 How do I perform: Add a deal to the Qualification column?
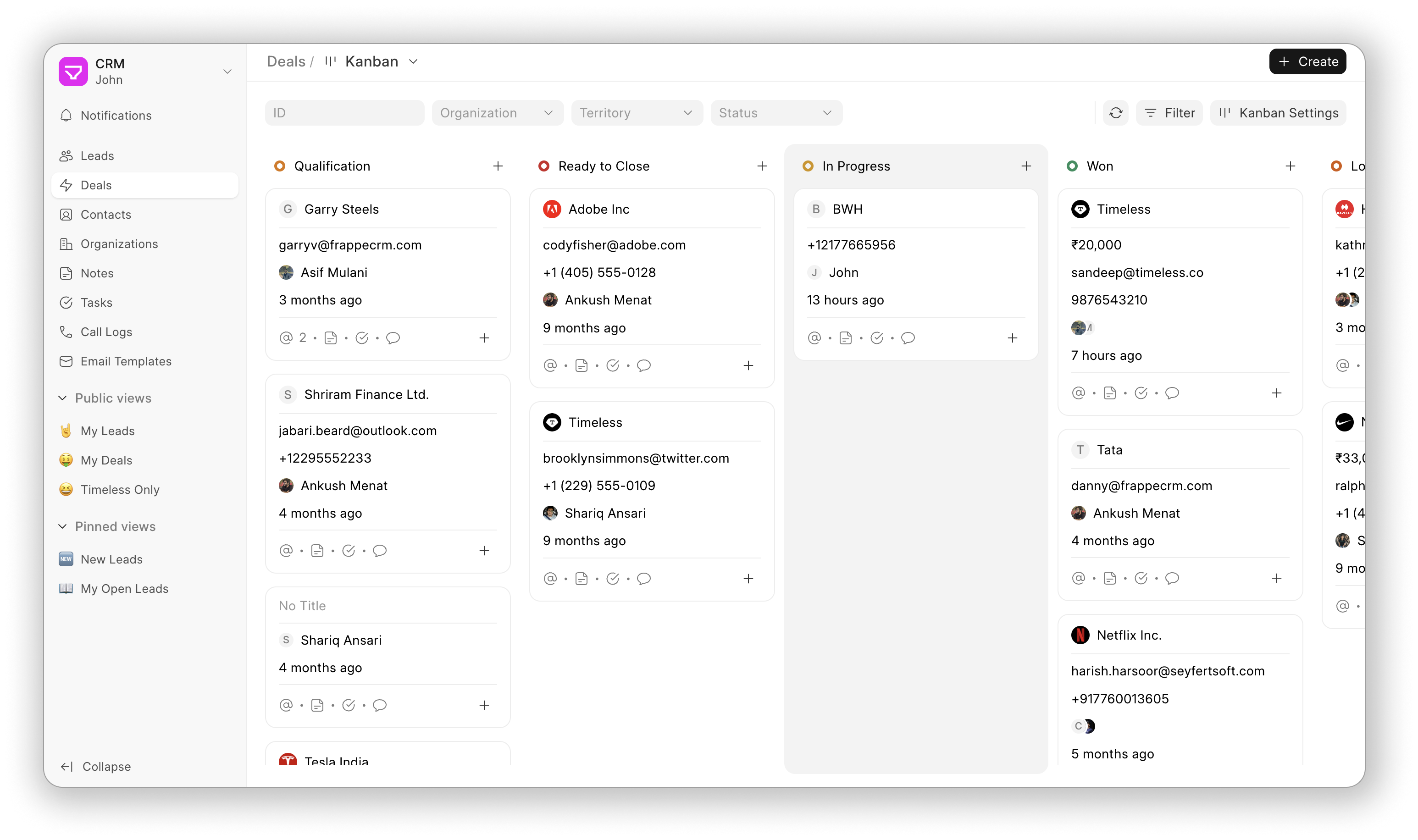tap(498, 166)
